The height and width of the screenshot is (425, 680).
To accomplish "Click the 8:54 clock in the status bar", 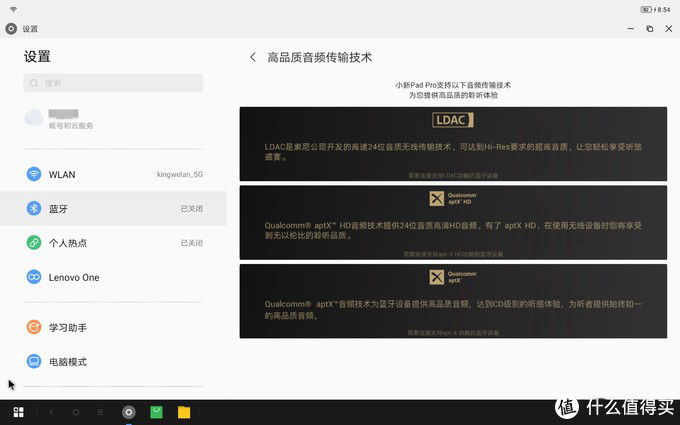I will [664, 10].
